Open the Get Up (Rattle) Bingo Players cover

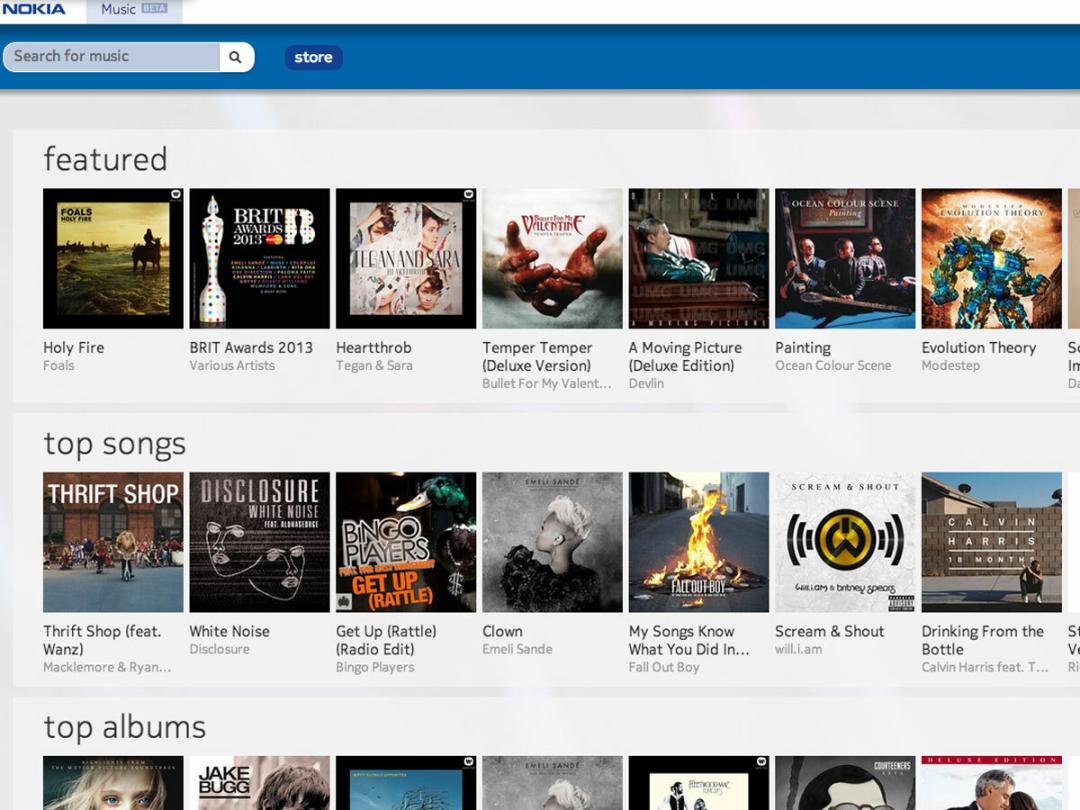pyautogui.click(x=406, y=542)
